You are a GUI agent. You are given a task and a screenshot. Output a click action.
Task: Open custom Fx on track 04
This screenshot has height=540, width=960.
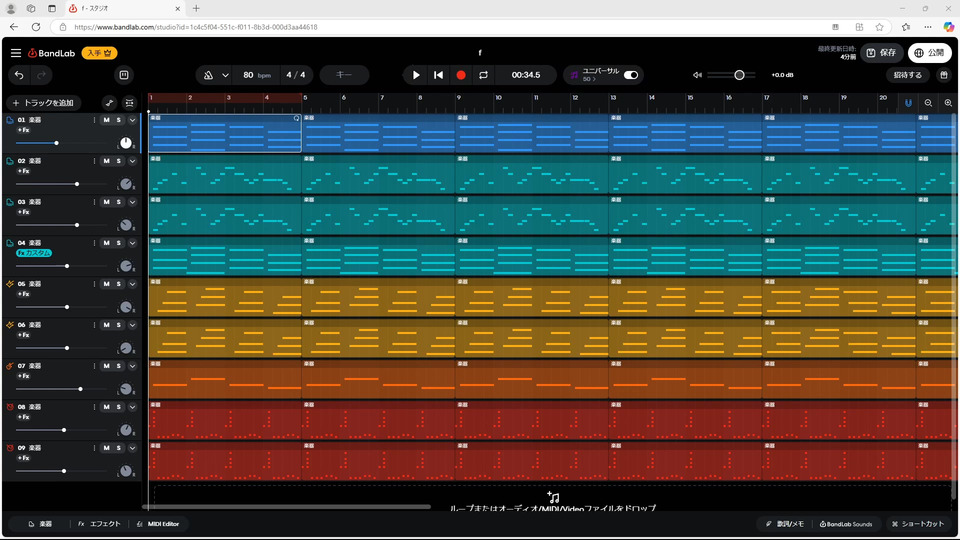[x=34, y=253]
